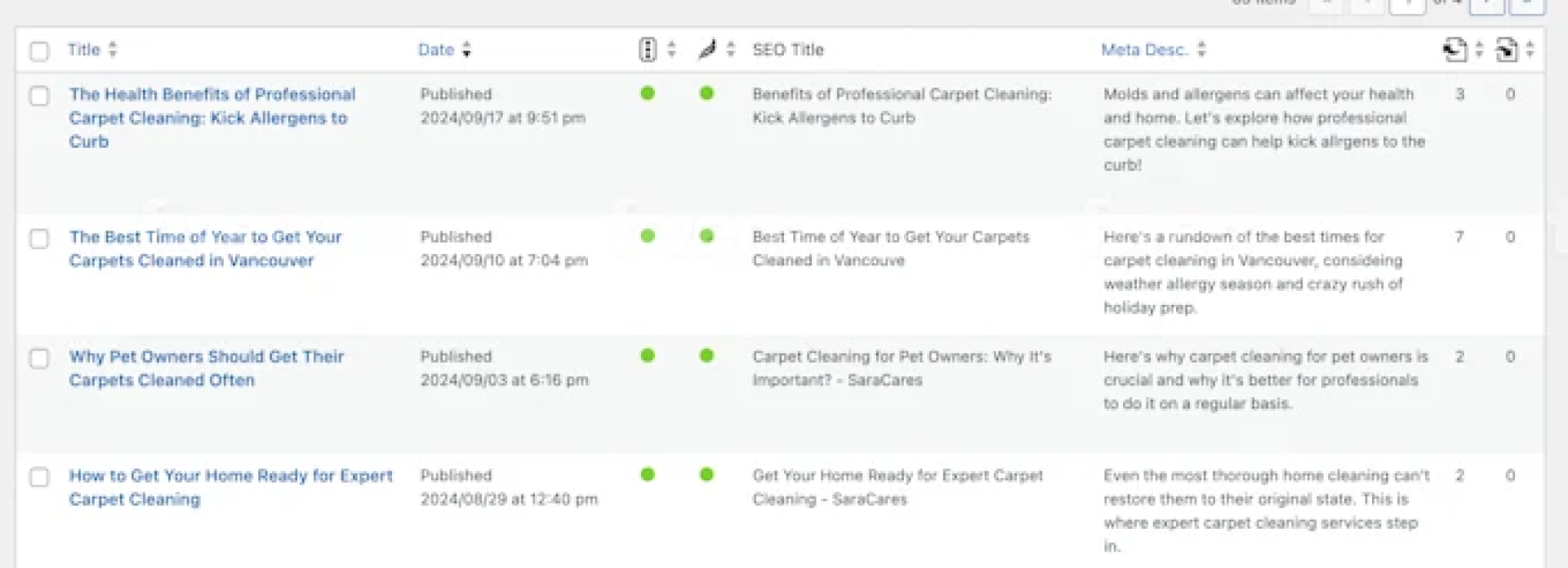Click the SEO score column header icon
This screenshot has height=568, width=1568.
pos(647,50)
